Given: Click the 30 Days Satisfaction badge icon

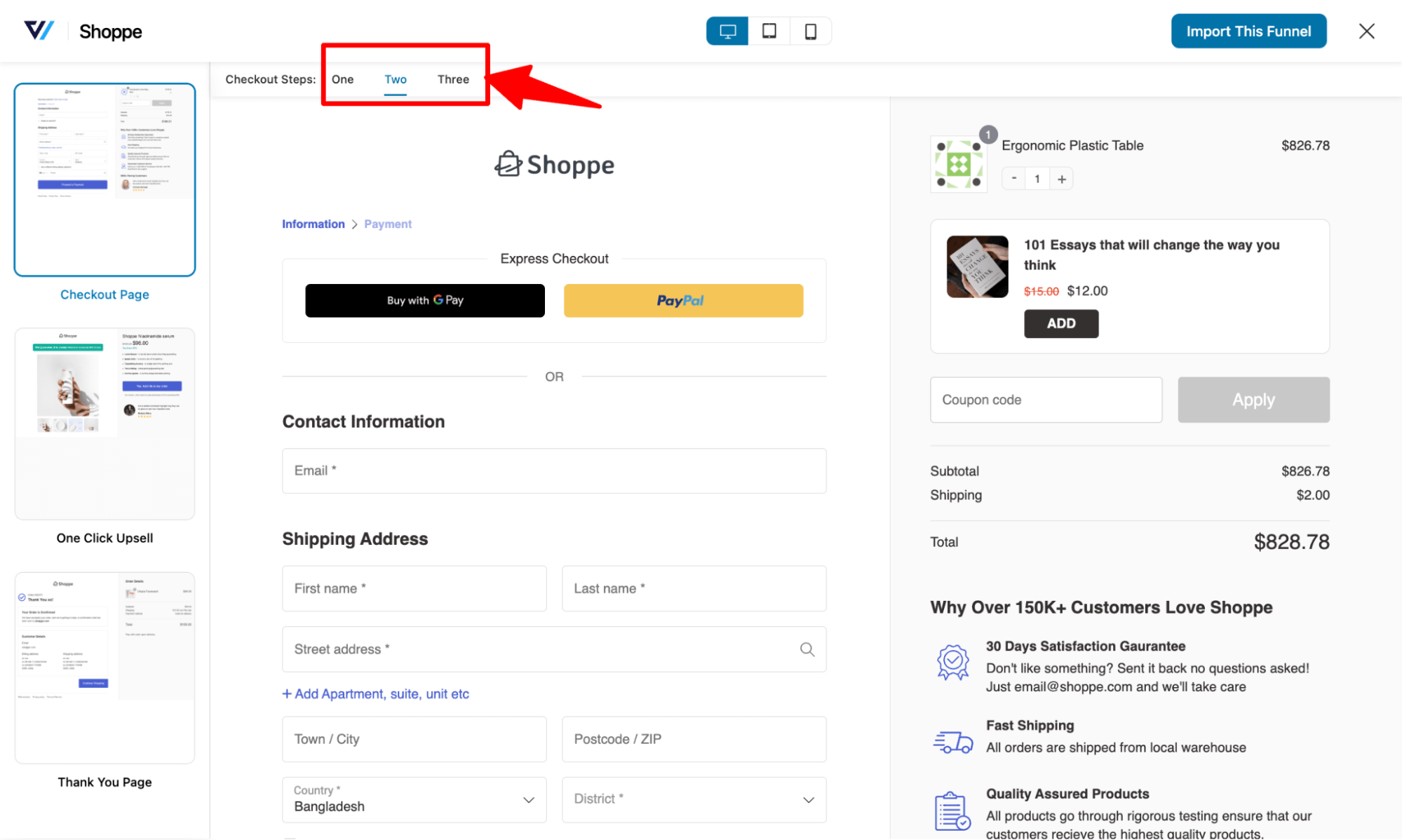Looking at the screenshot, I should coord(953,663).
